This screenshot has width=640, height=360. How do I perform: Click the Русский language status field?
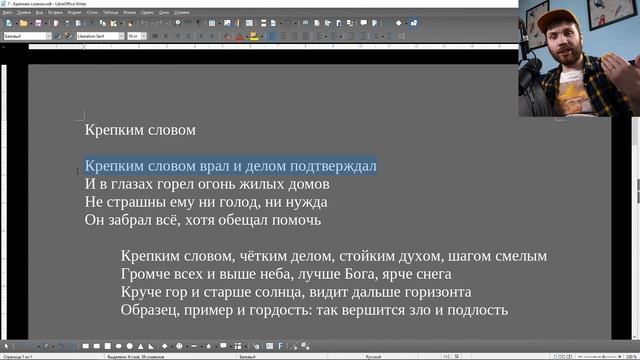(373, 357)
